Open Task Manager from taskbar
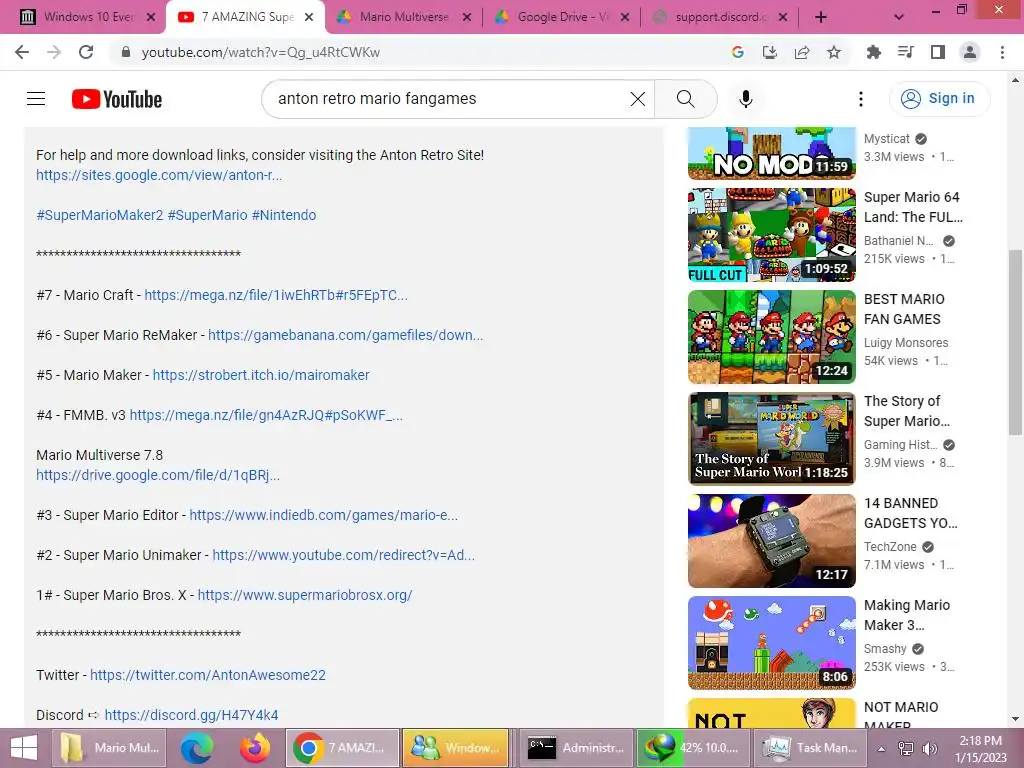1024x768 pixels. 810,748
